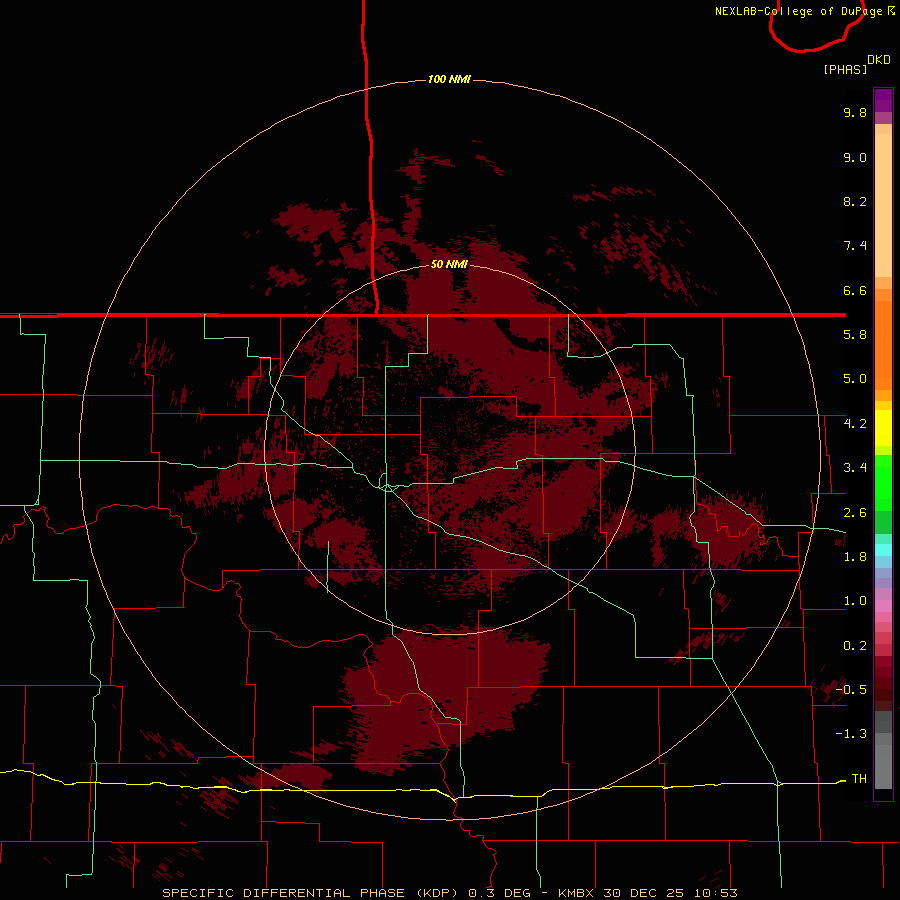Pick the light peach band of color bar
900x900 pixels.
[883, 205]
